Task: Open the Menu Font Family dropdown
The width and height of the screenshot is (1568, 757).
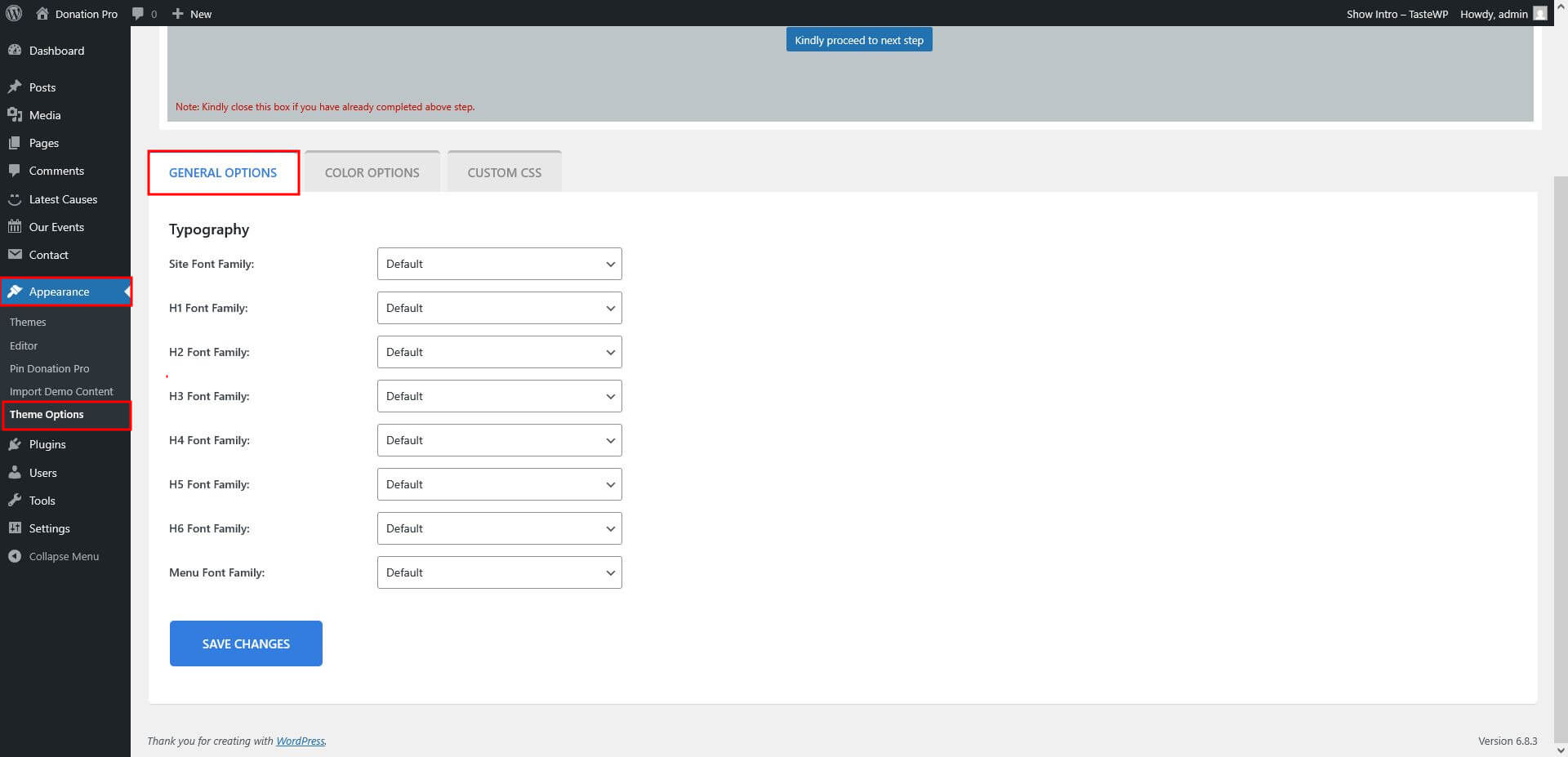Action: point(499,572)
